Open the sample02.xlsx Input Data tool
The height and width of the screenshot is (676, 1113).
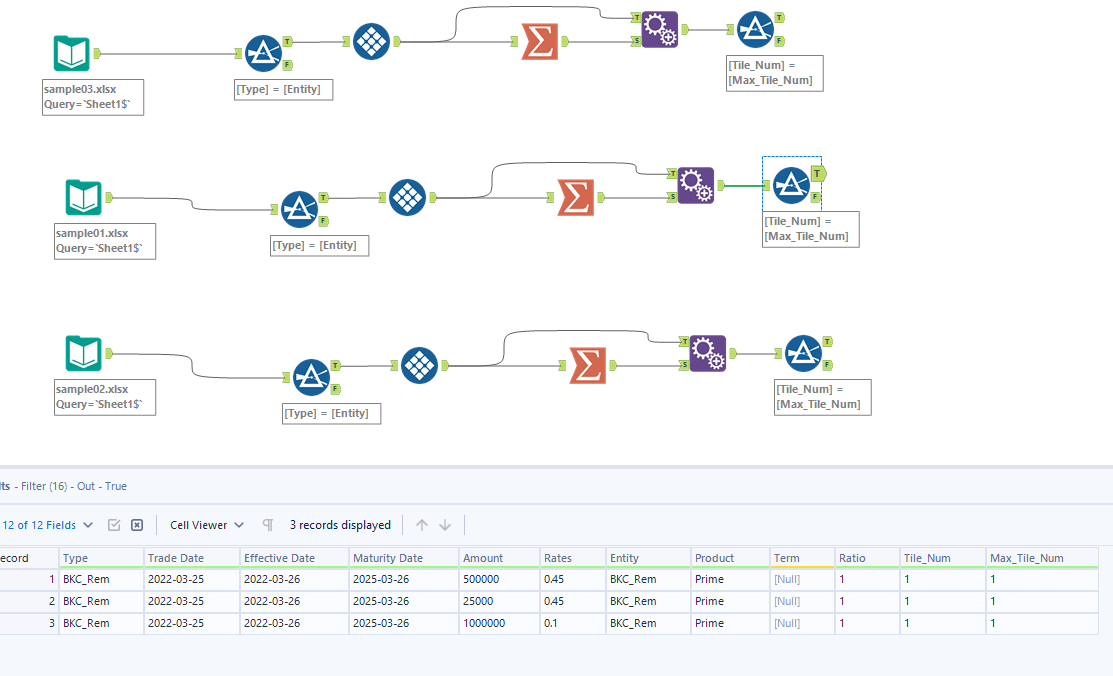pyautogui.click(x=83, y=353)
